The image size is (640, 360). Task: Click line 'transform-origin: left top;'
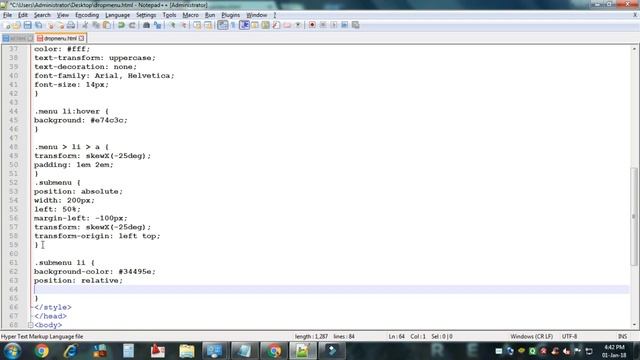pos(97,236)
